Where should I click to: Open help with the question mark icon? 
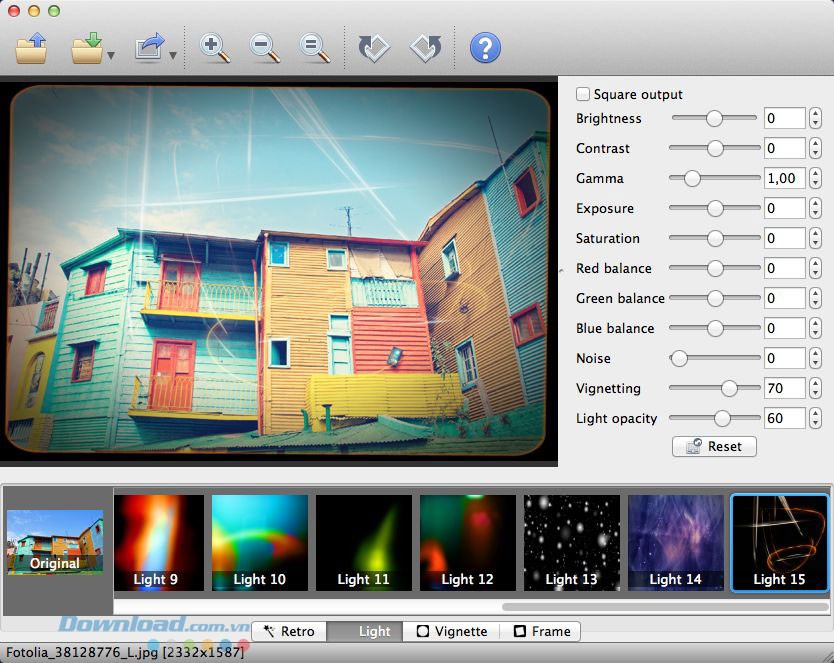click(485, 48)
